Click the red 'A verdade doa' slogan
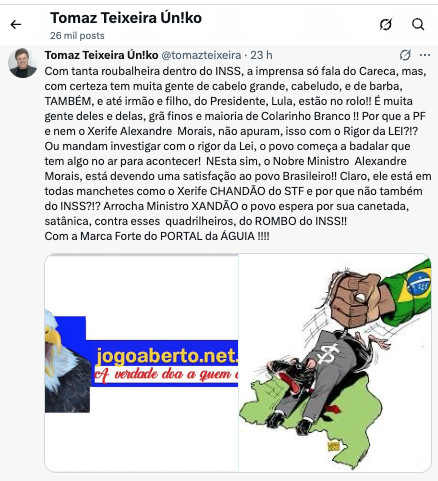 166,375
